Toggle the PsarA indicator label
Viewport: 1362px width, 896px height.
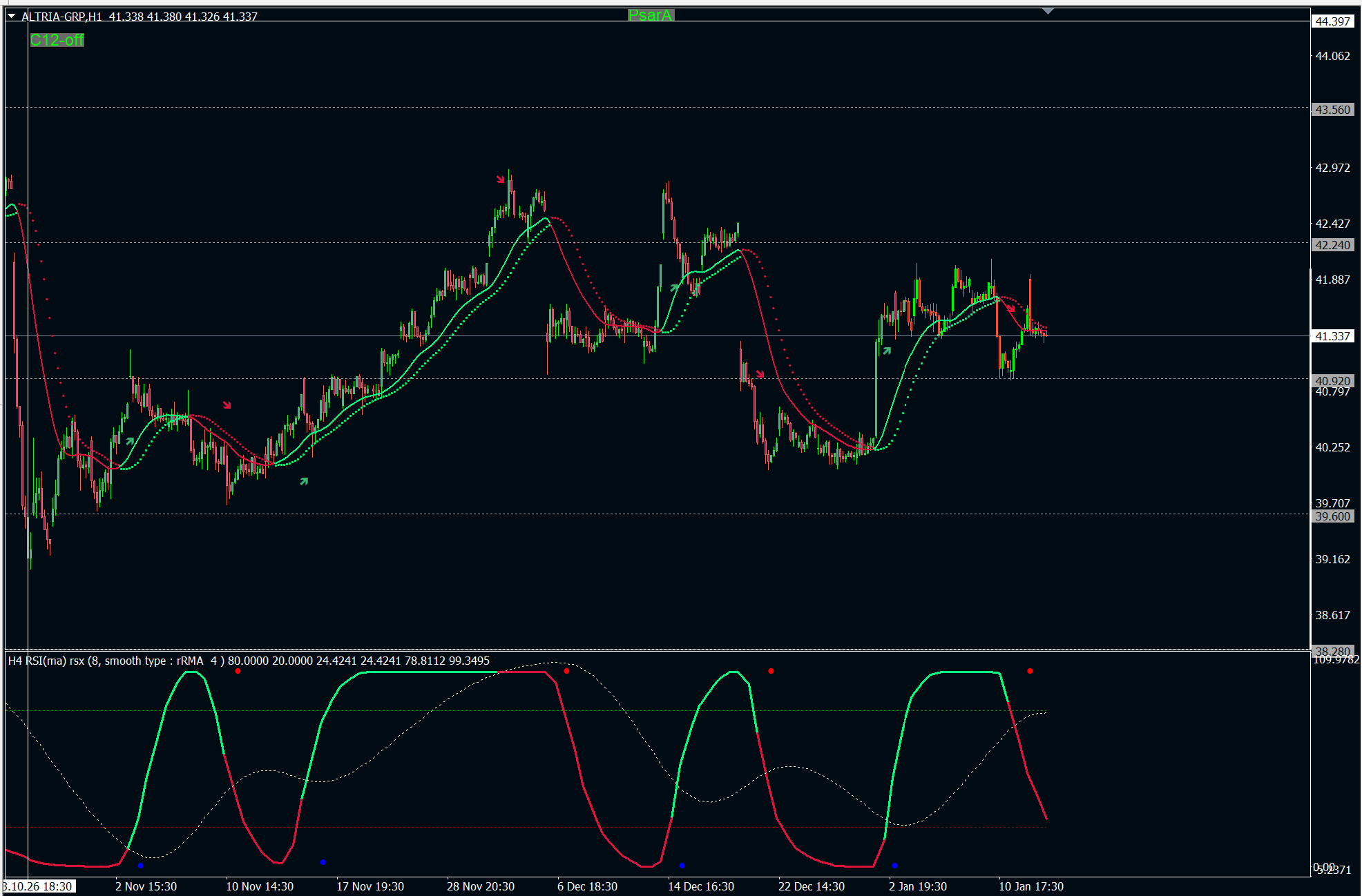tap(650, 15)
